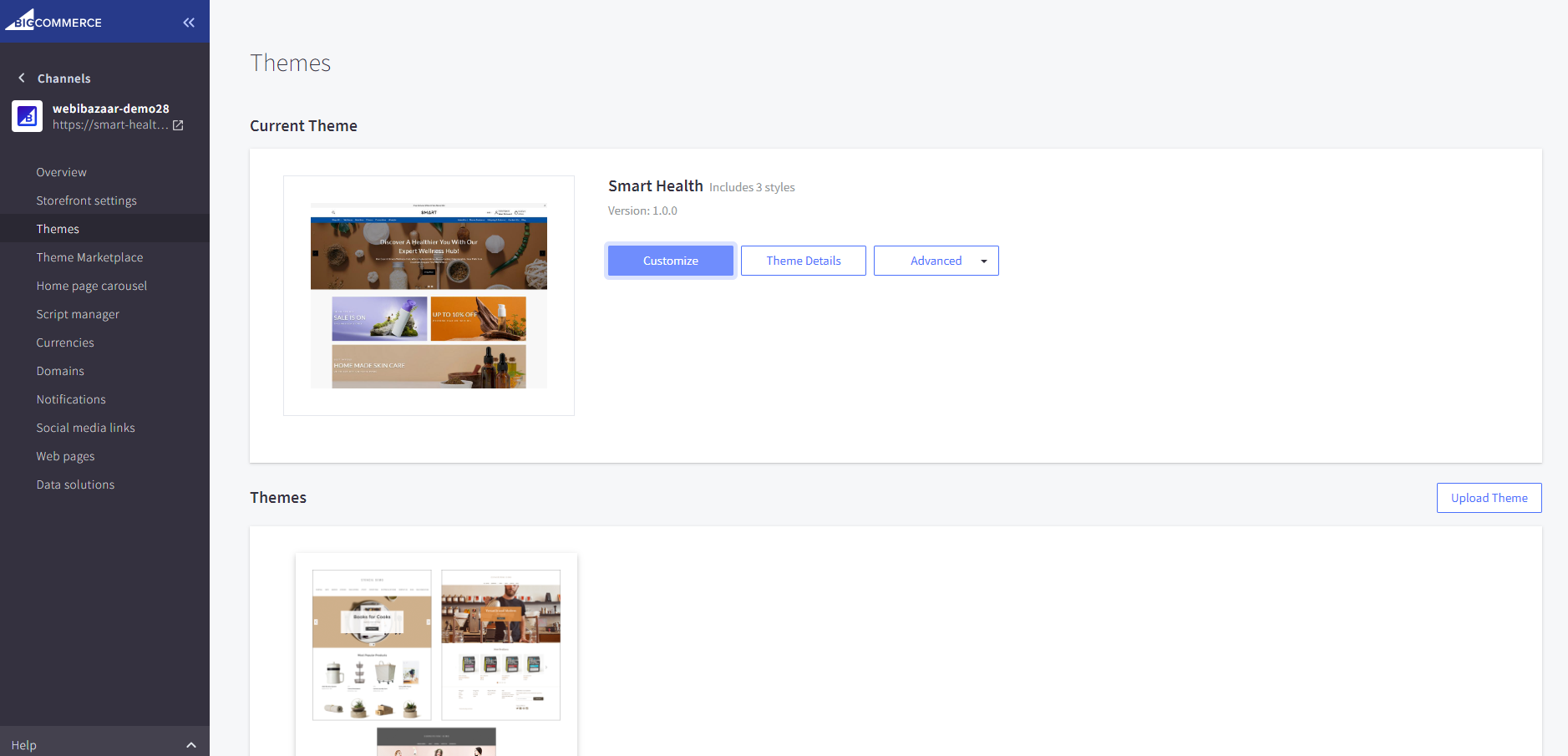Go back using Channels arrow icon
1568x756 pixels.
(22, 78)
